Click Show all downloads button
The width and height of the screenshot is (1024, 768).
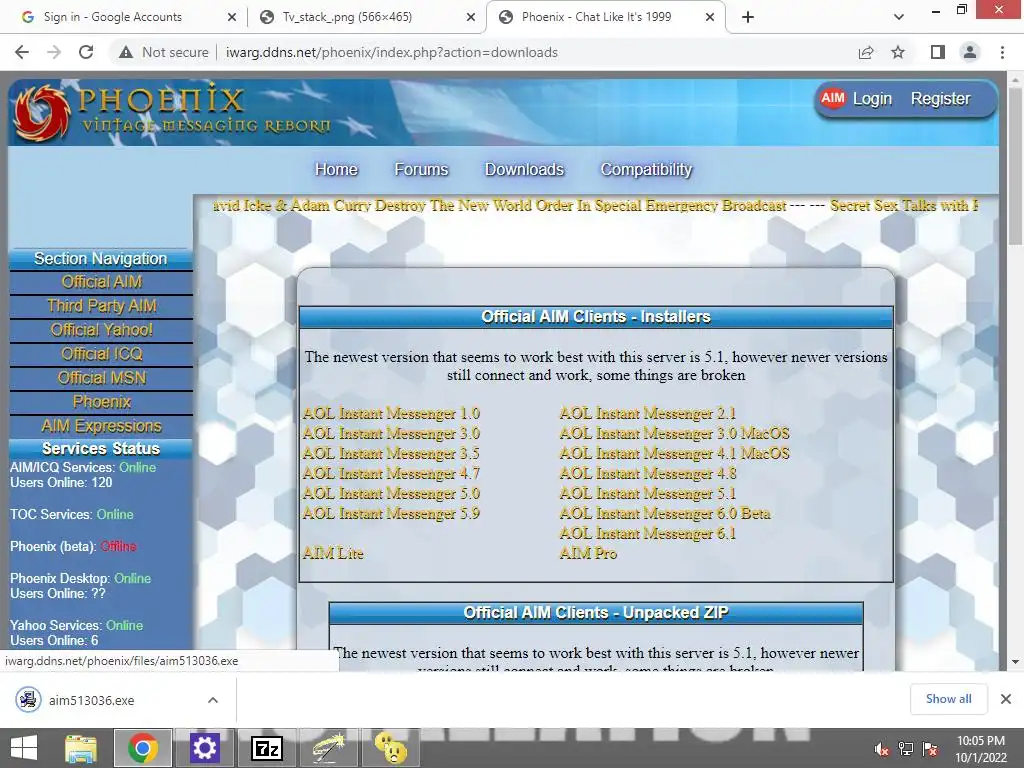[948, 699]
